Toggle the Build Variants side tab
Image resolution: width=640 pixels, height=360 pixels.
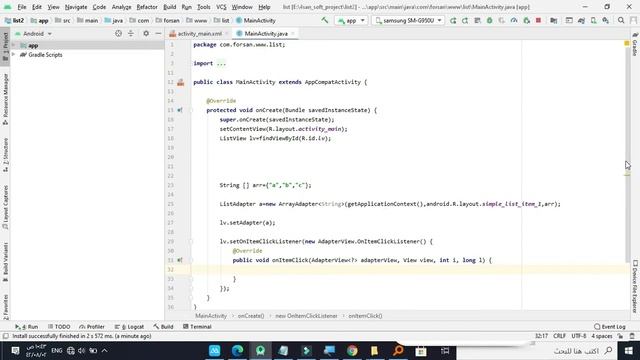tap(5, 262)
